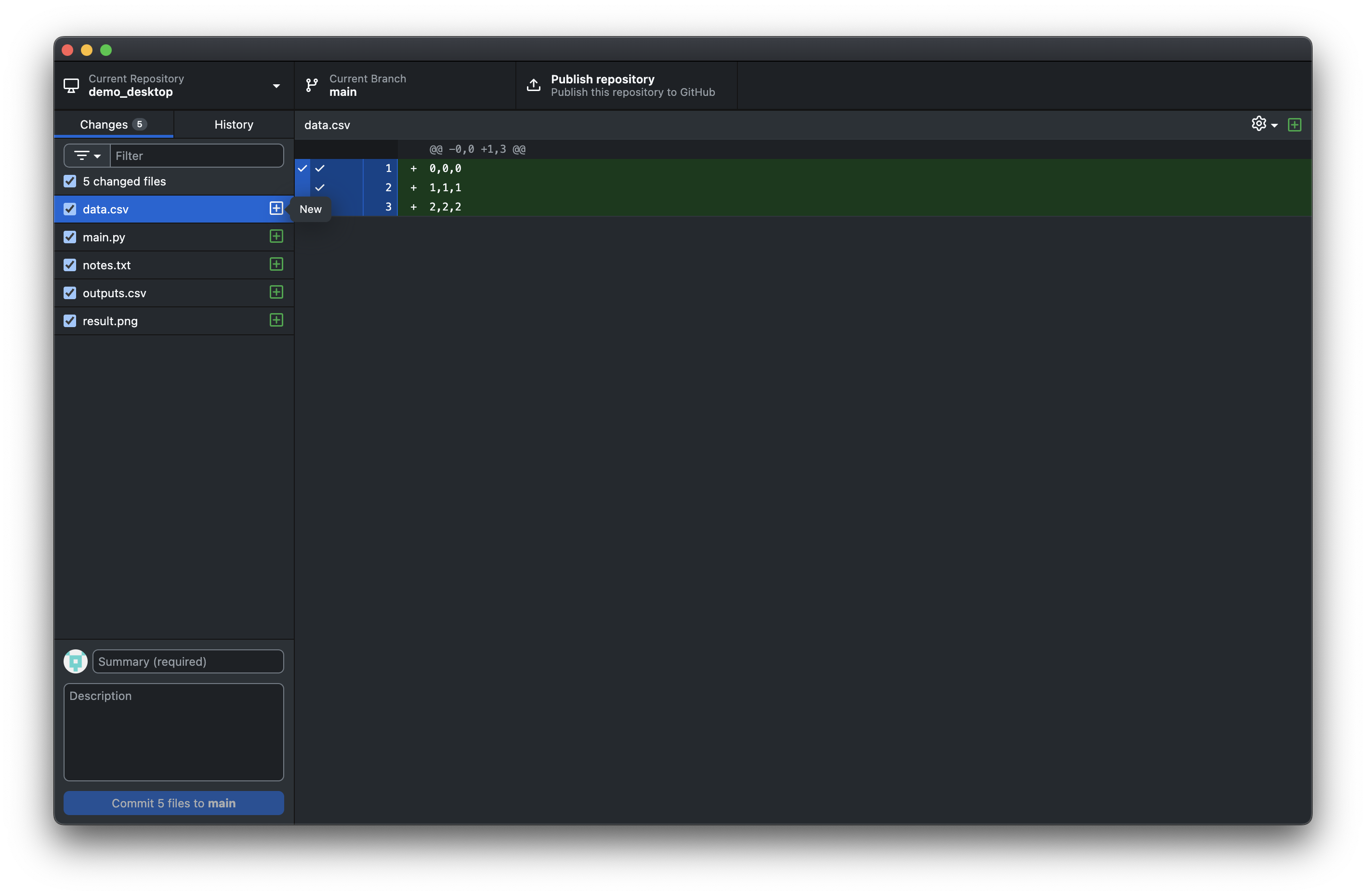
Task: Uncheck the main.py checkbox
Action: click(70, 237)
